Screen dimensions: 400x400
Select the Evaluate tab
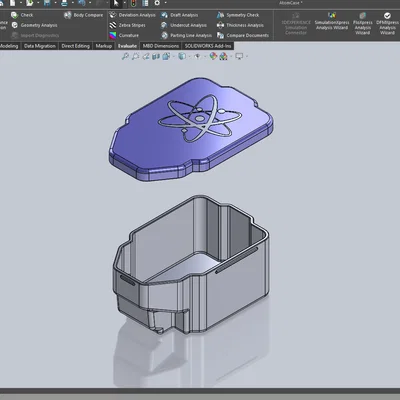coord(127,46)
